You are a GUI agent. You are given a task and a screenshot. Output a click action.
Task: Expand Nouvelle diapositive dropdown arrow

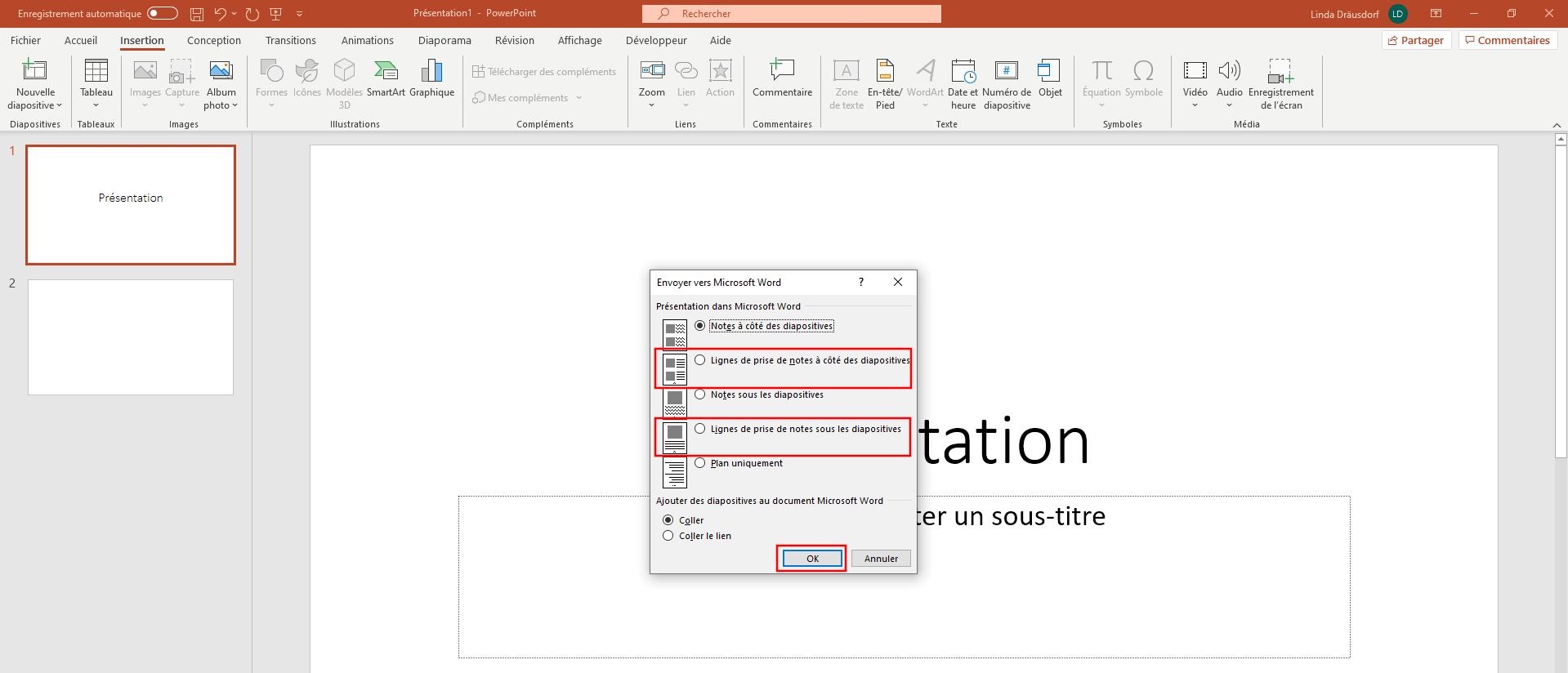(x=59, y=105)
